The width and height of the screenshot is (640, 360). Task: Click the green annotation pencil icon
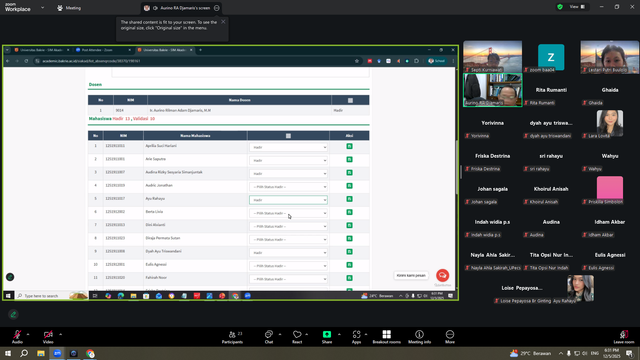click(x=13, y=314)
